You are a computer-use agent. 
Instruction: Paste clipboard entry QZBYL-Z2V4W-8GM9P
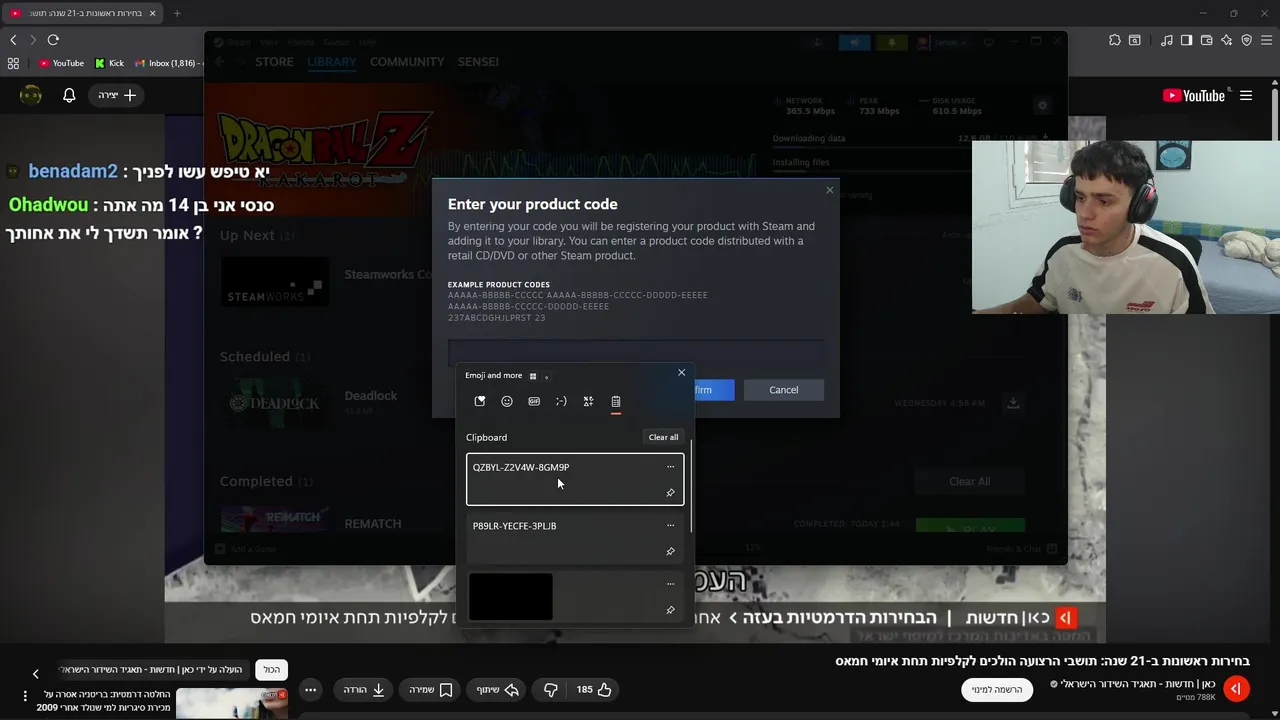click(x=575, y=479)
